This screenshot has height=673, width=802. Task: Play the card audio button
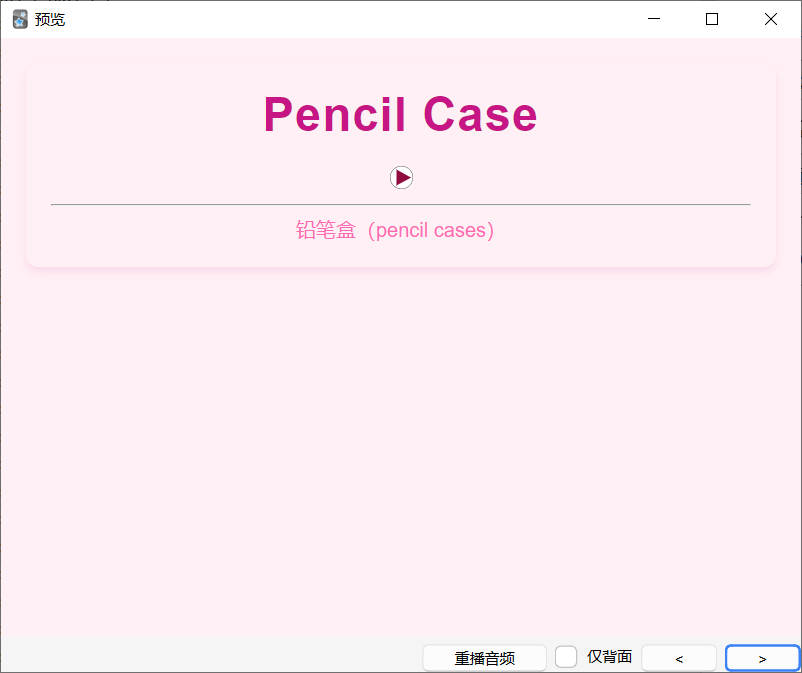[x=402, y=177]
